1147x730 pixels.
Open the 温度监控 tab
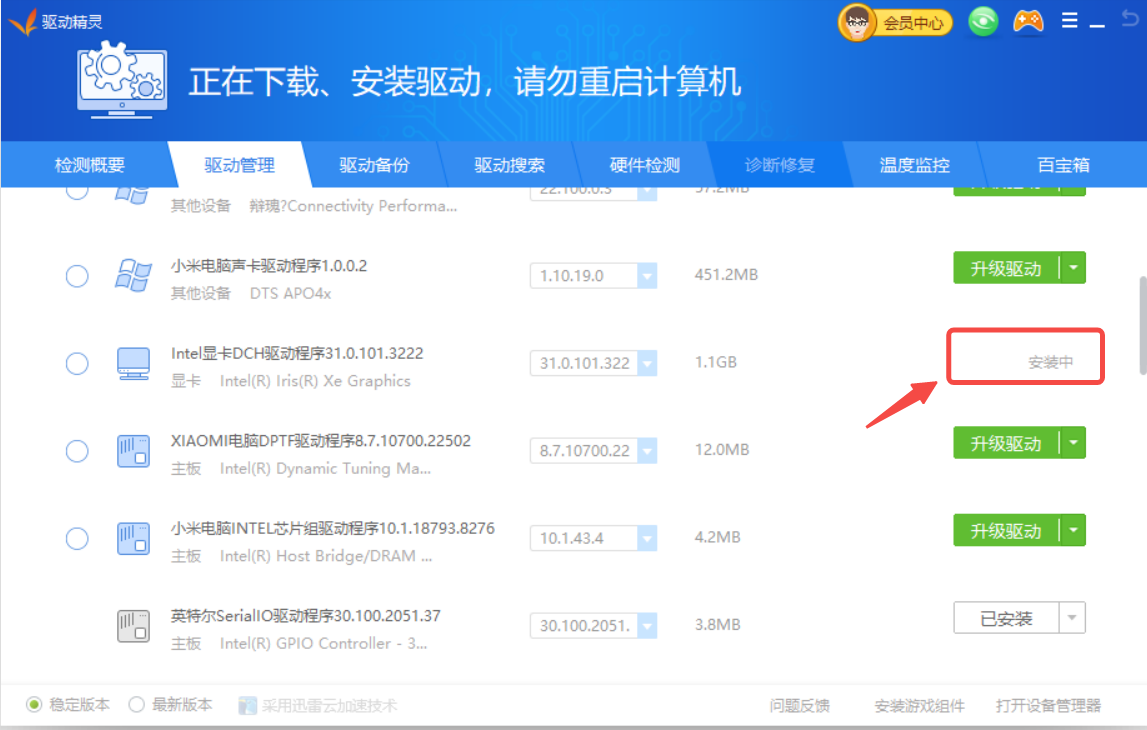pyautogui.click(x=914, y=166)
